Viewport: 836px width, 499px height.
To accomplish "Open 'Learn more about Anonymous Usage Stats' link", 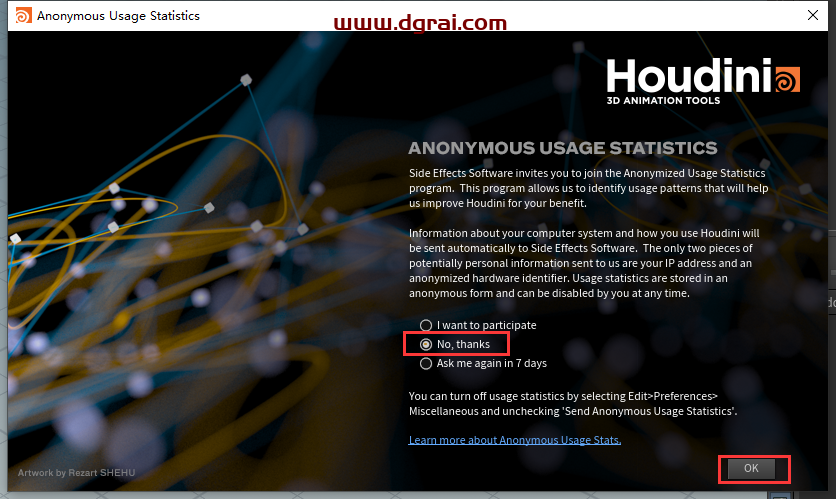I will coord(515,440).
